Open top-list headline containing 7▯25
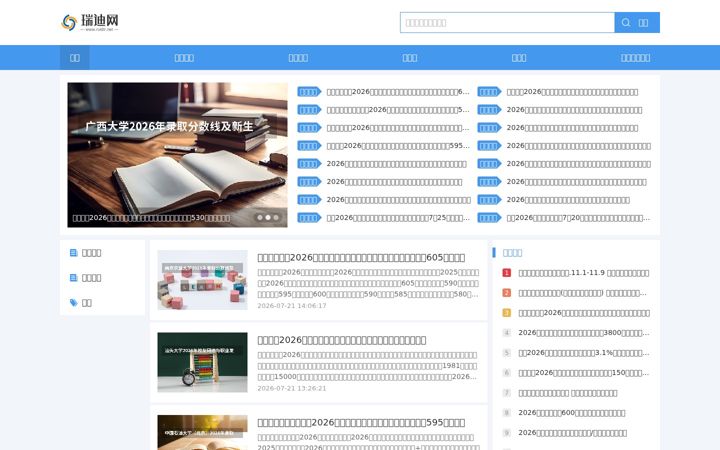 (x=398, y=218)
